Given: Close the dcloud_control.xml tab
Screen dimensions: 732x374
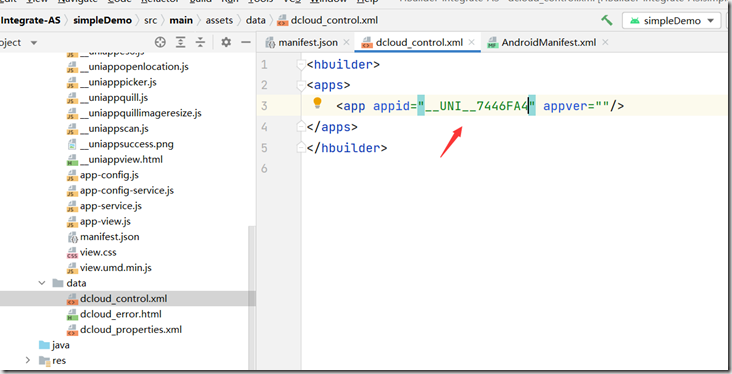Looking at the screenshot, I should coord(472,42).
